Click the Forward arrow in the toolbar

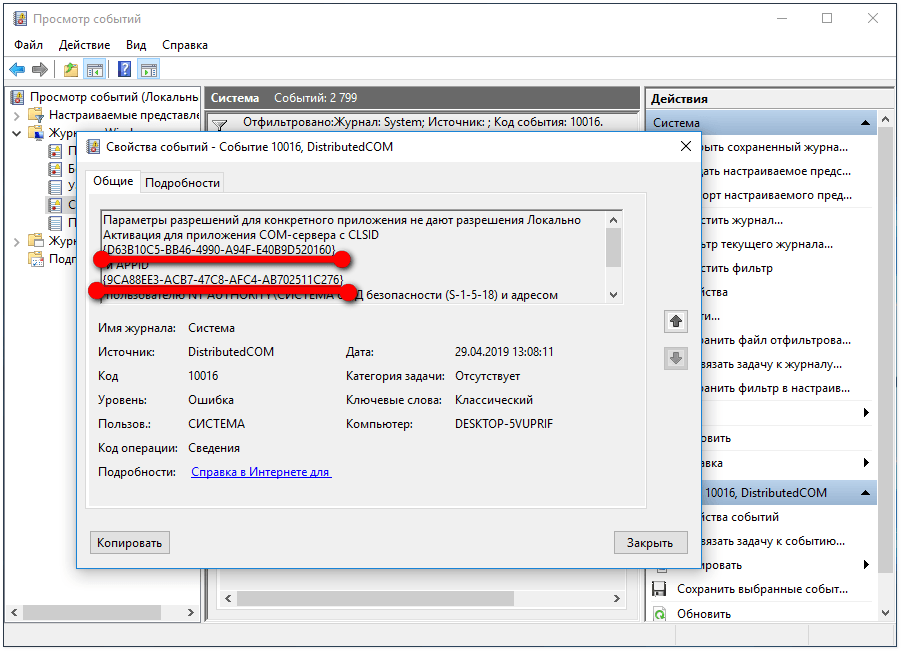(40, 70)
